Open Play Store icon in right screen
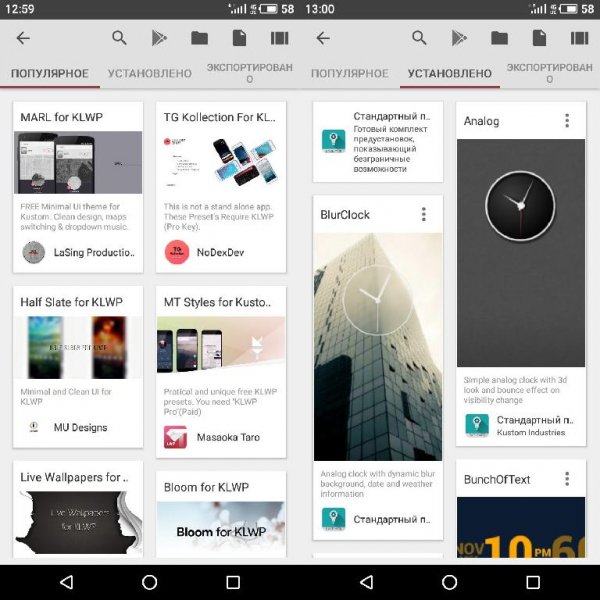Image resolution: width=600 pixels, height=600 pixels. (x=459, y=38)
